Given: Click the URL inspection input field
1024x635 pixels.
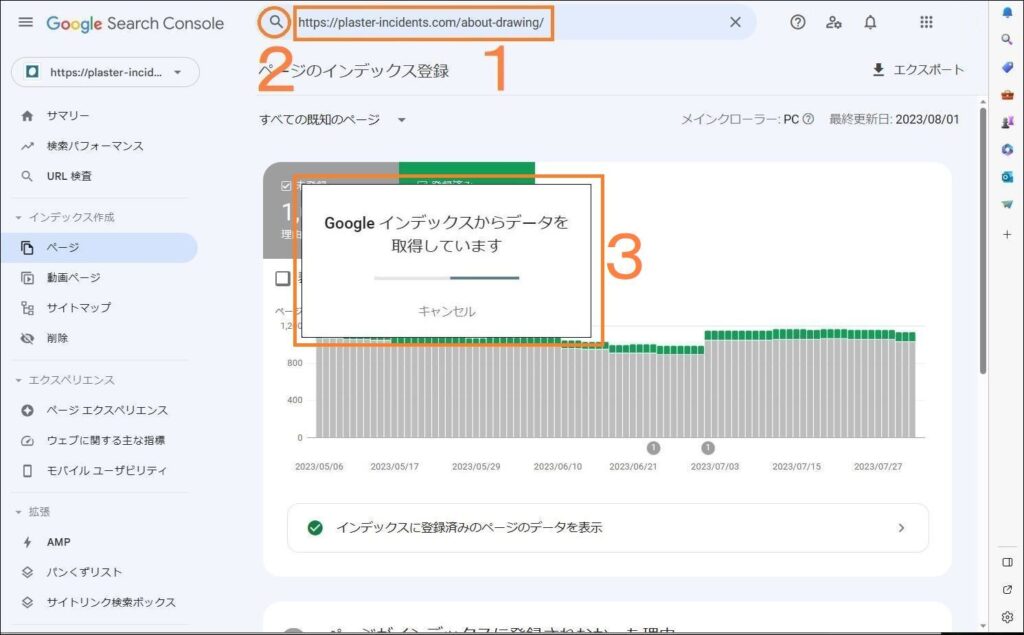Looking at the screenshot, I should [509, 22].
